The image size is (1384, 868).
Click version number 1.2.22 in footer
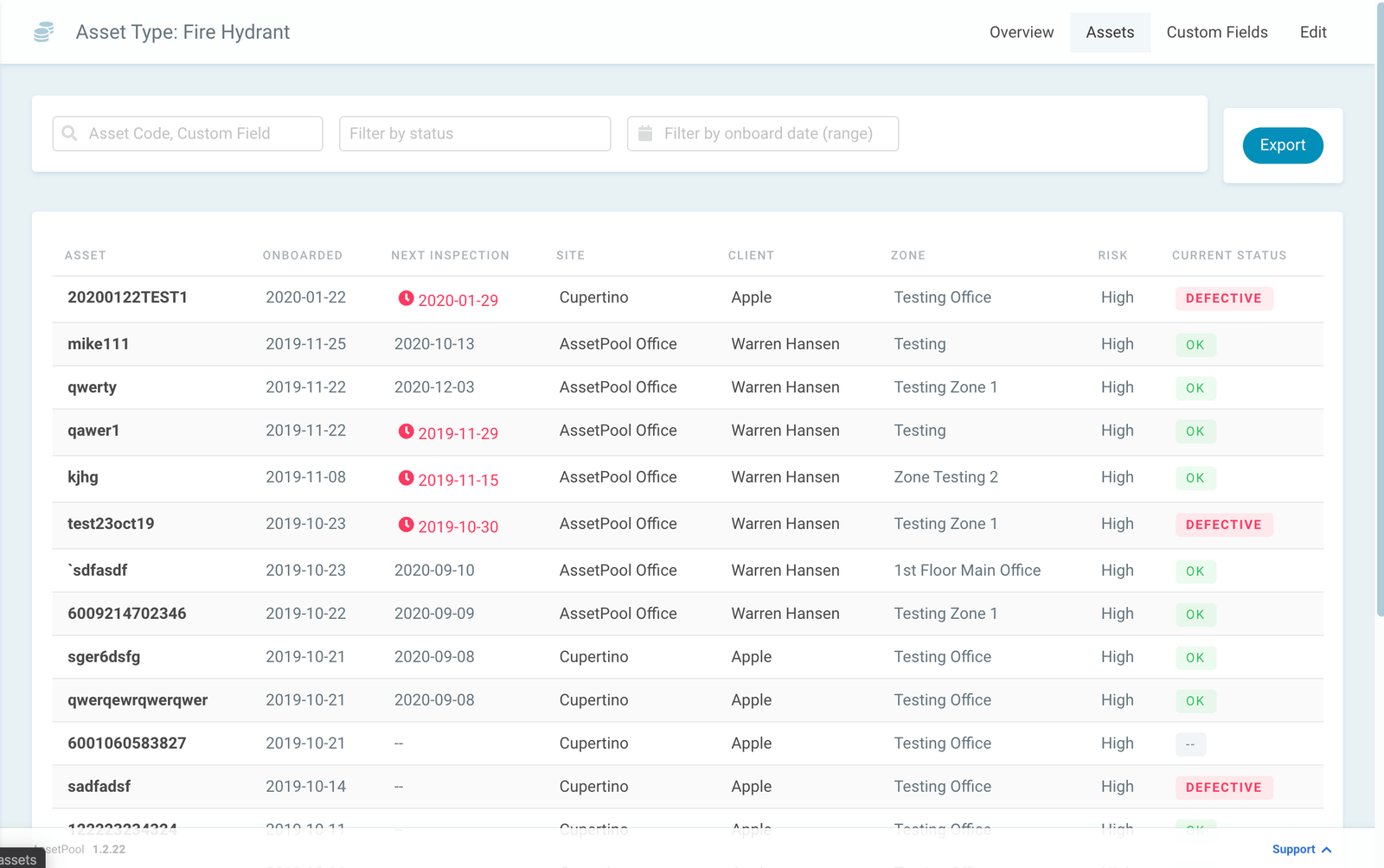109,850
